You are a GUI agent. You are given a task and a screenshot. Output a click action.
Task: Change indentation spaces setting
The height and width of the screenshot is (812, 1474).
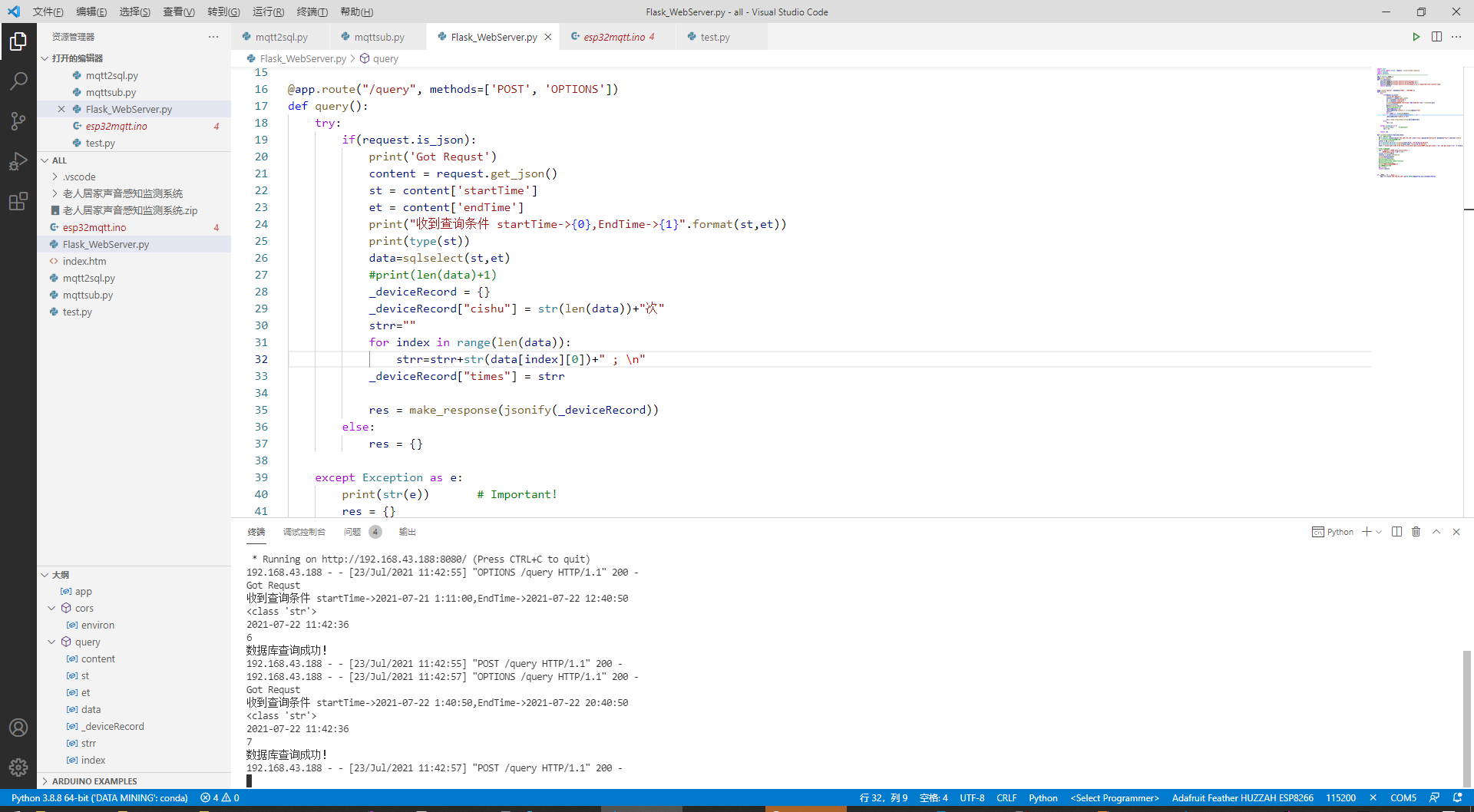pyautogui.click(x=934, y=798)
